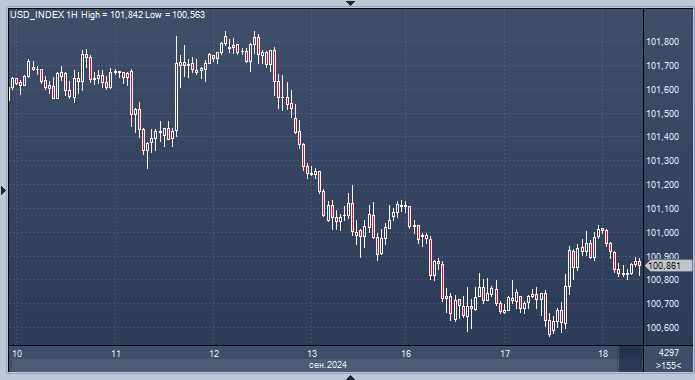Viewport: 695px width, 380px height.
Task: Click the dark timeline scroll thumb
Action: click(631, 359)
